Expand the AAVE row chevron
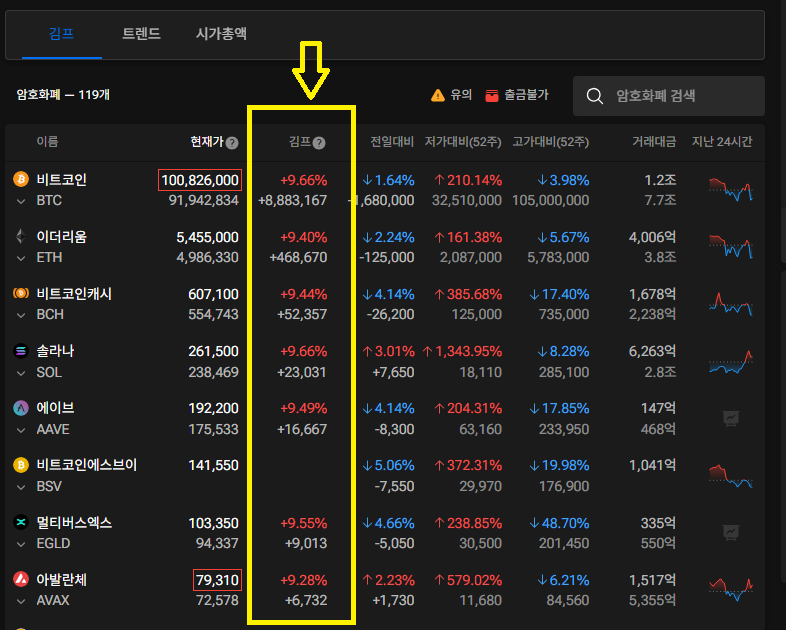The height and width of the screenshot is (630, 786). pyautogui.click(x=21, y=431)
